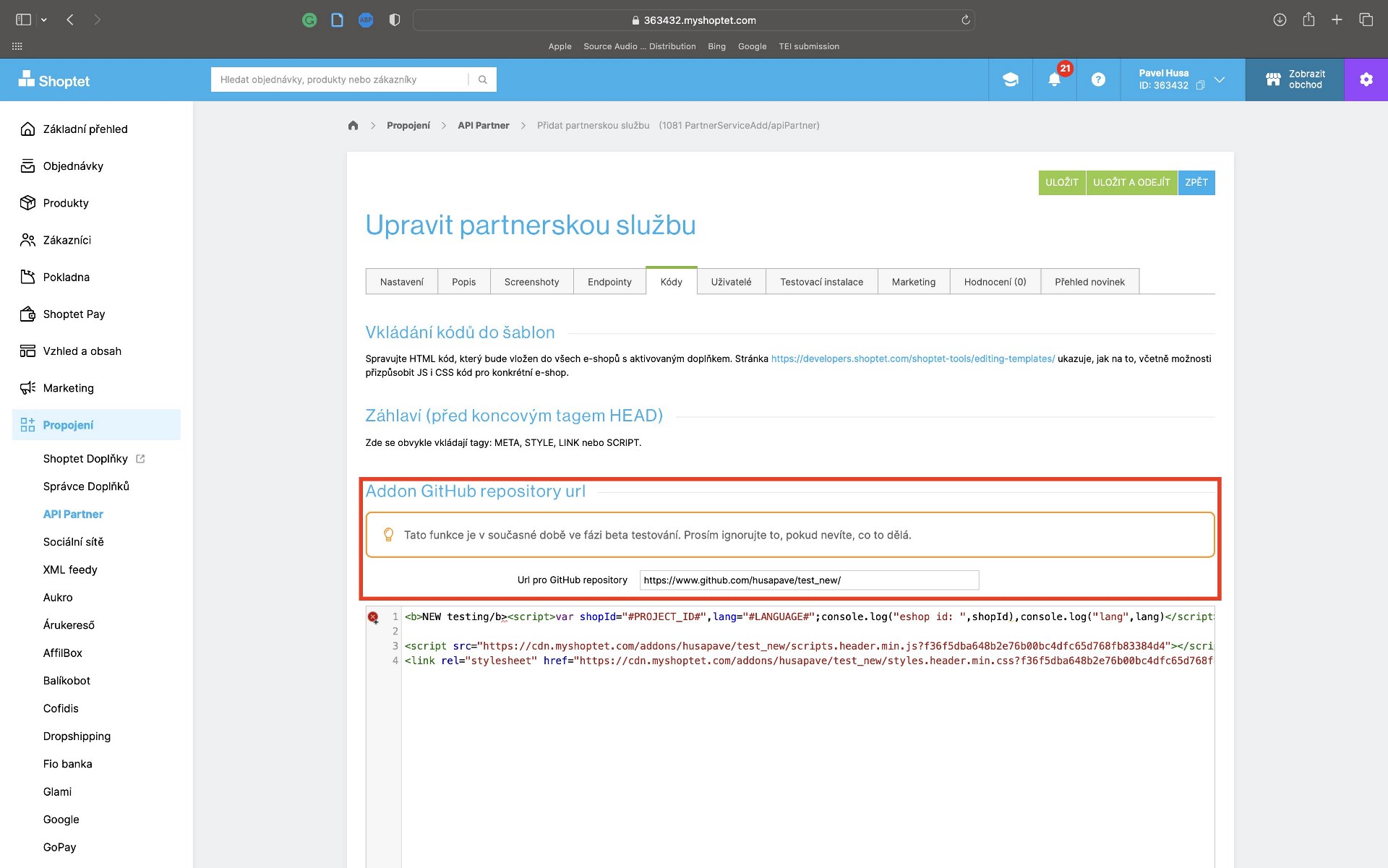Click the GitHub repository URL field

(x=809, y=580)
